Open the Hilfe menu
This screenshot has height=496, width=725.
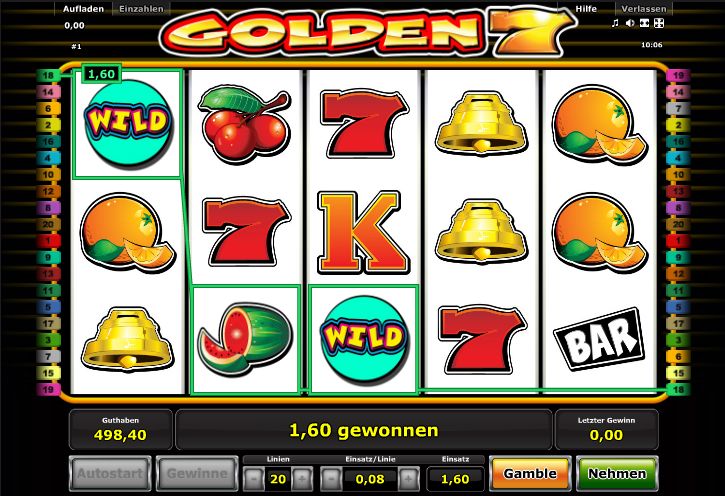tap(586, 9)
